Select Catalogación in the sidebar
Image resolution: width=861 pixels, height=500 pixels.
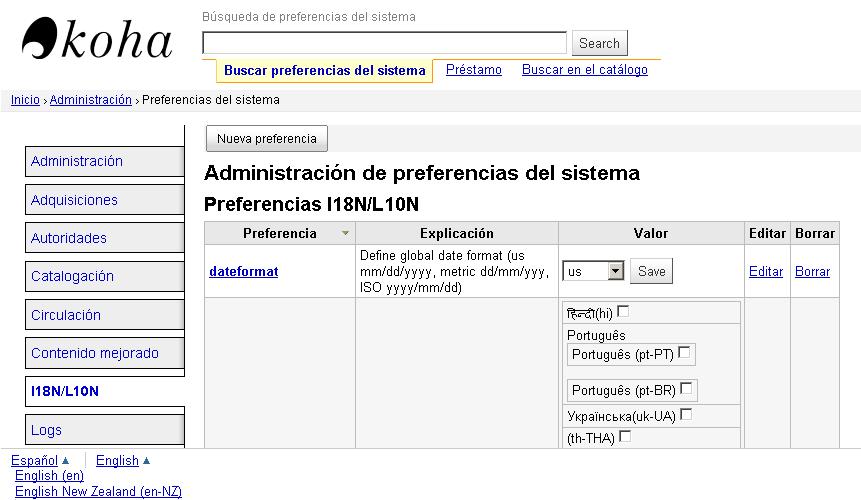coord(72,276)
